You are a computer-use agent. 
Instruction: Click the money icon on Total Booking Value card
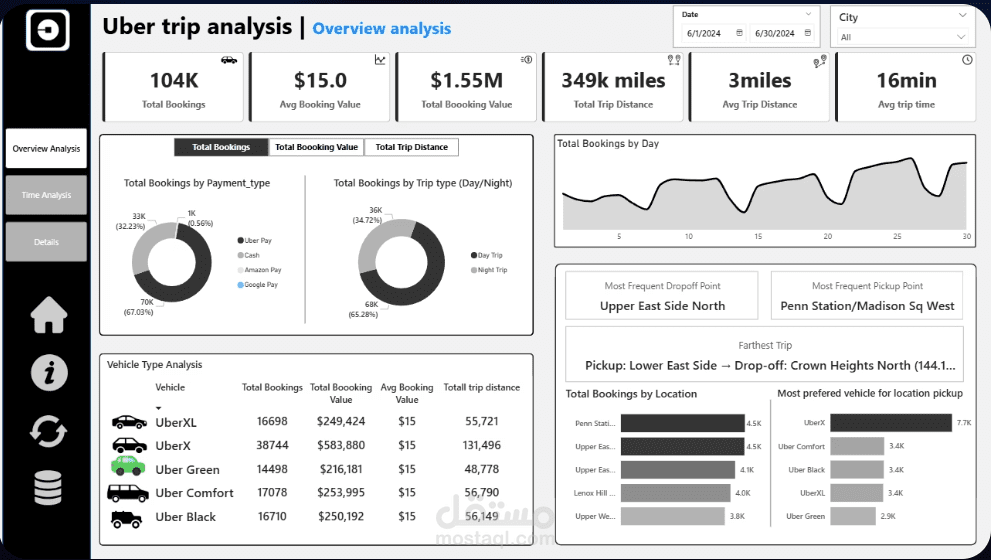point(526,59)
